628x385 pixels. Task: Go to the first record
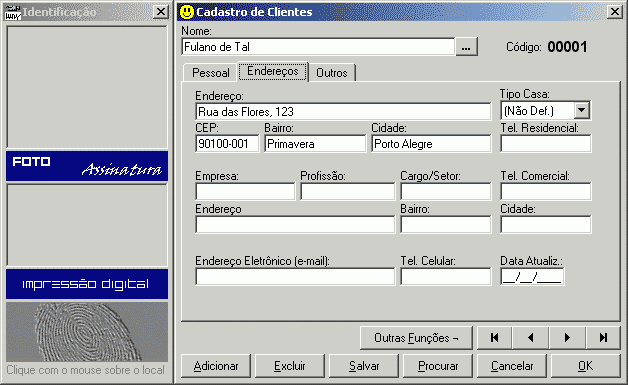pos(495,338)
